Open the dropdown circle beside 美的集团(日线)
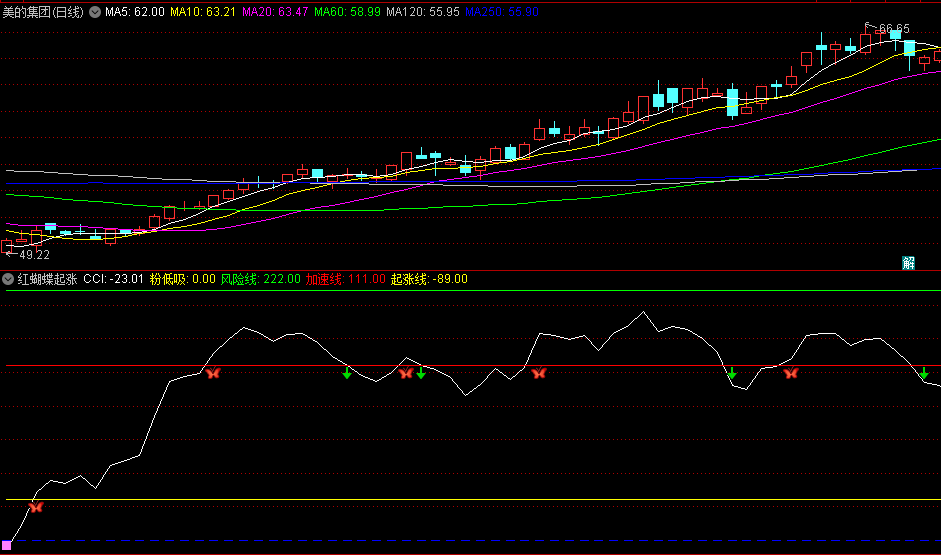This screenshot has width=941, height=555. [95, 12]
